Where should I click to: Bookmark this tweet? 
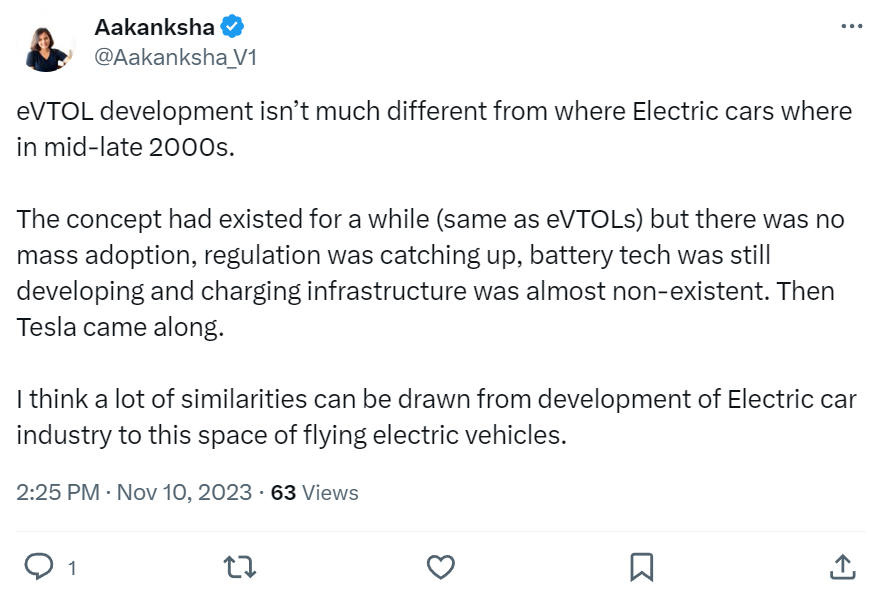[641, 567]
